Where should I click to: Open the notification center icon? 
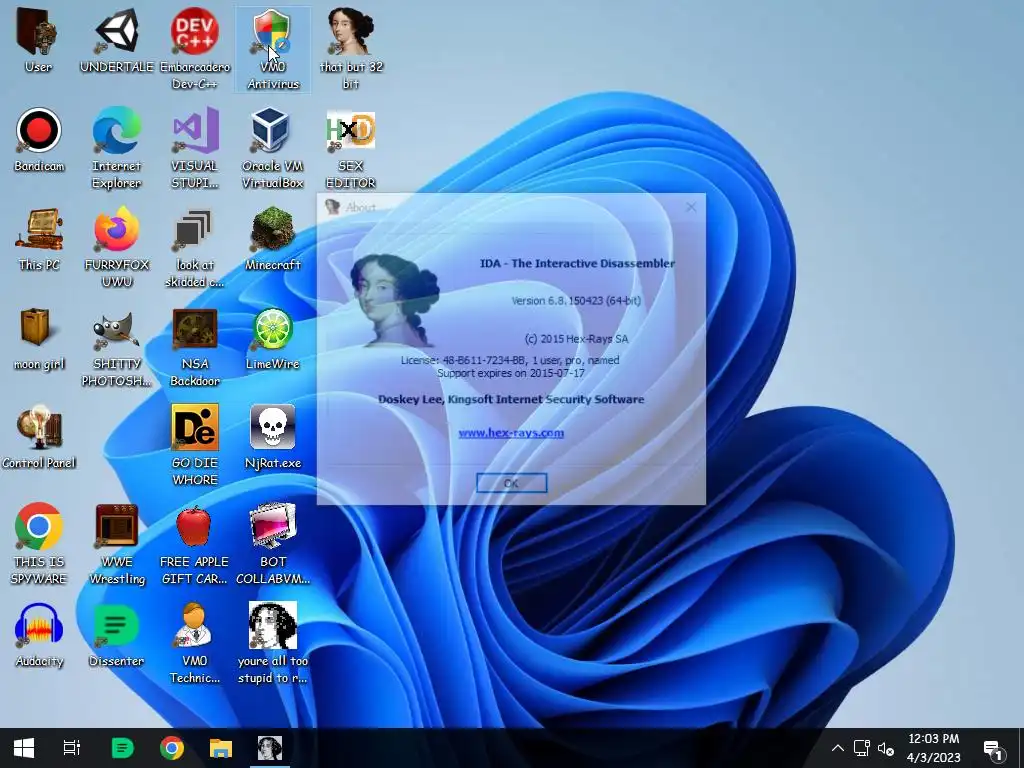pyautogui.click(x=993, y=750)
